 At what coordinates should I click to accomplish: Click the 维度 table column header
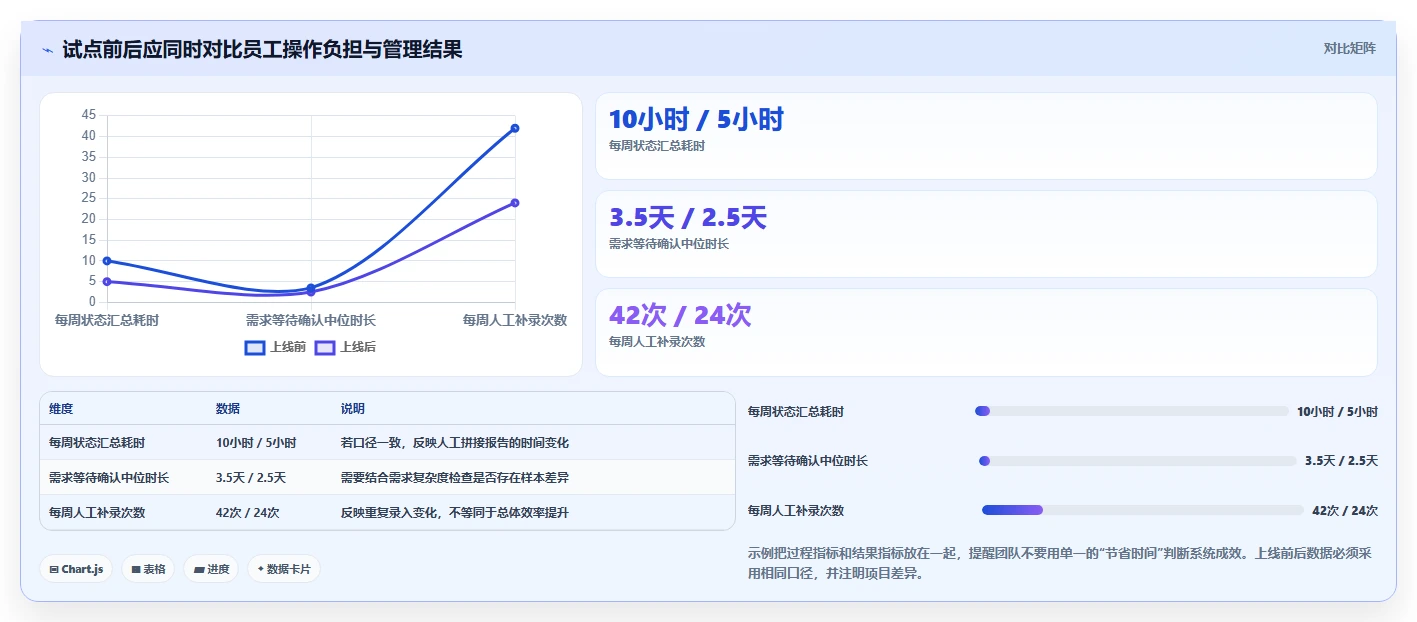tap(61, 409)
